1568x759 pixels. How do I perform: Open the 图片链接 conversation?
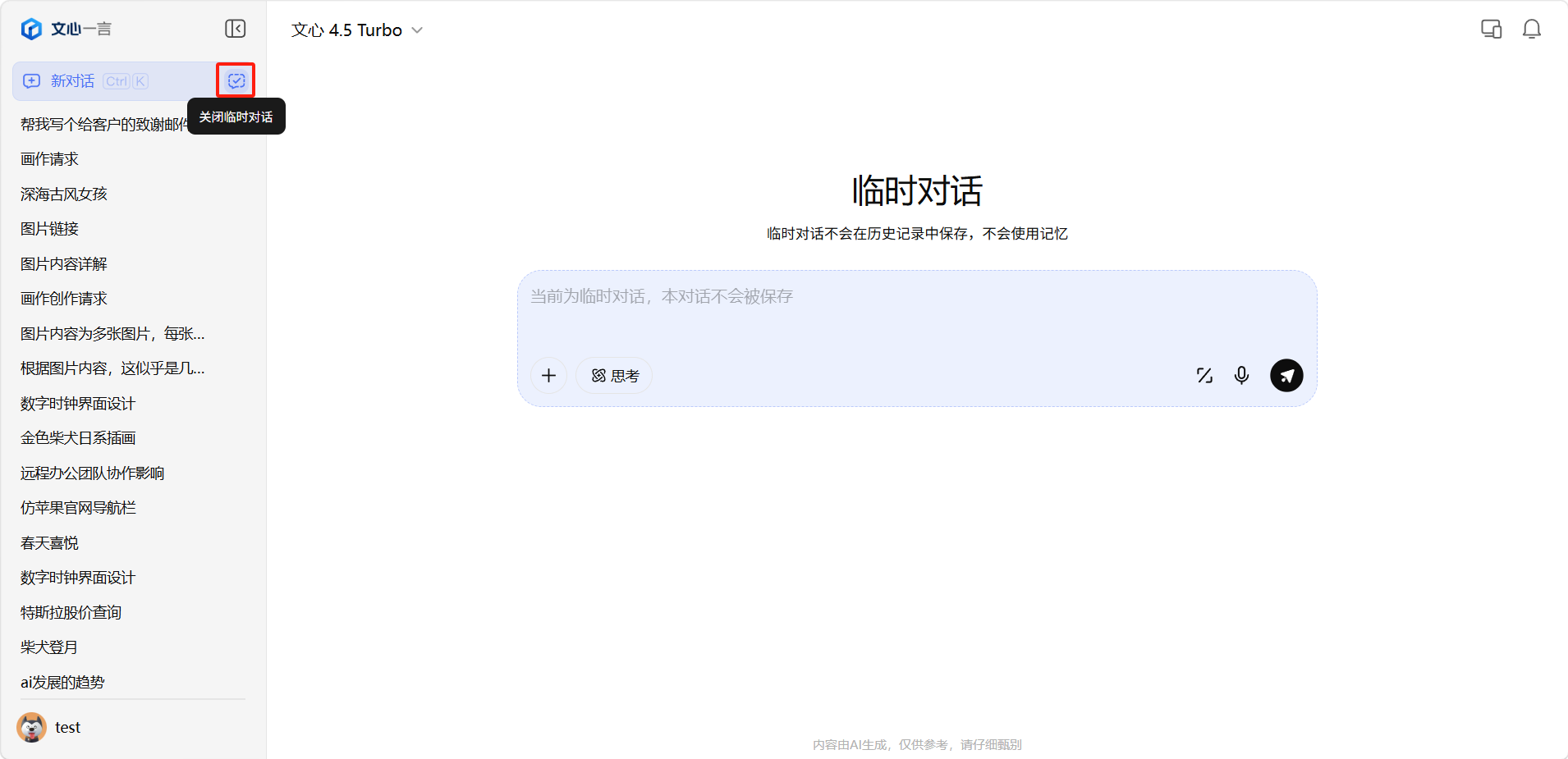click(x=49, y=229)
